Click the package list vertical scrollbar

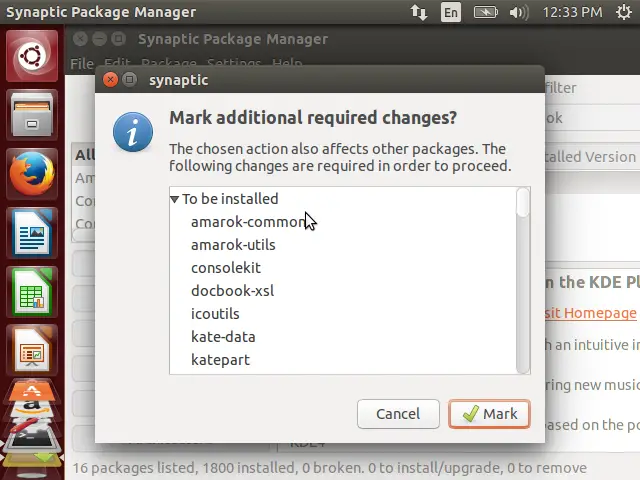[523, 280]
